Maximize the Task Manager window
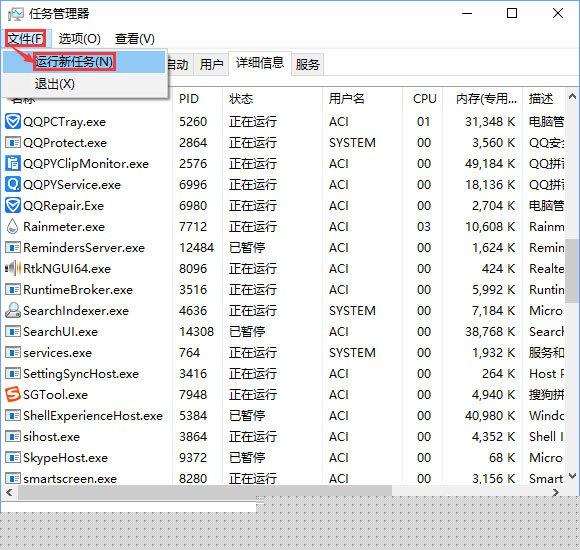 (512, 13)
